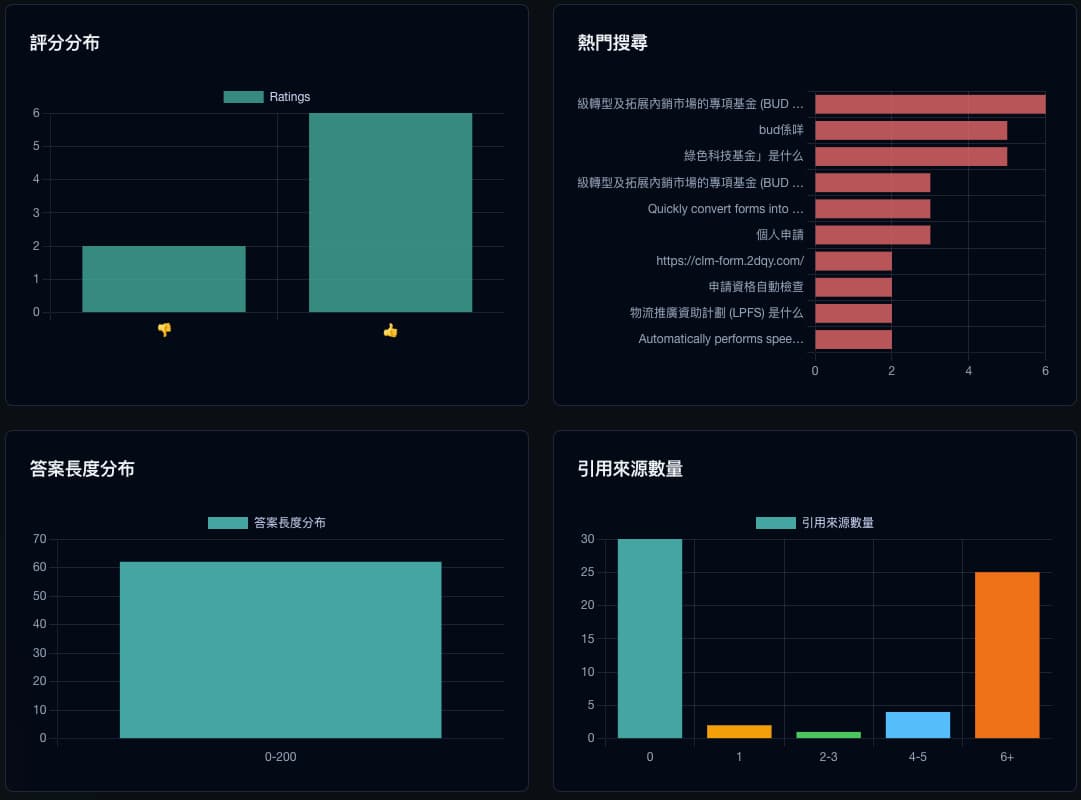The image size is (1081, 800).
Task: Click the 熱門搜尋 card title
Action: pos(612,43)
